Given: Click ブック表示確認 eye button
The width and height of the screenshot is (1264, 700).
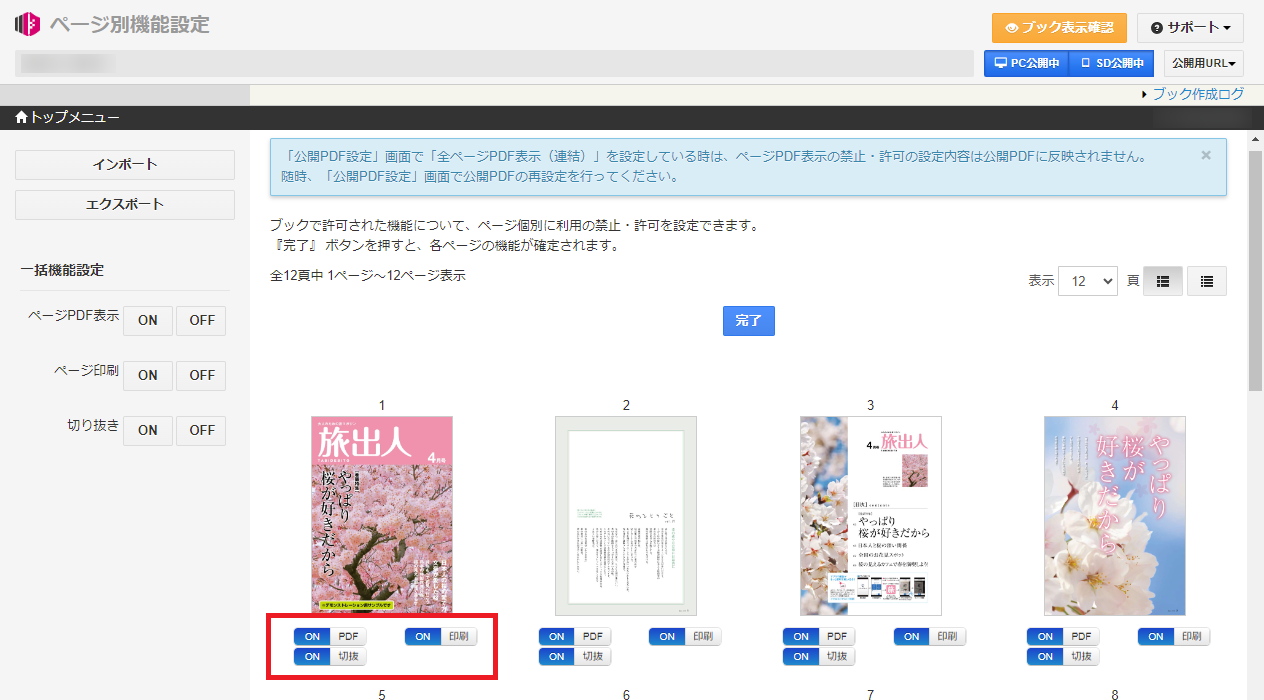Looking at the screenshot, I should click(x=1059, y=28).
